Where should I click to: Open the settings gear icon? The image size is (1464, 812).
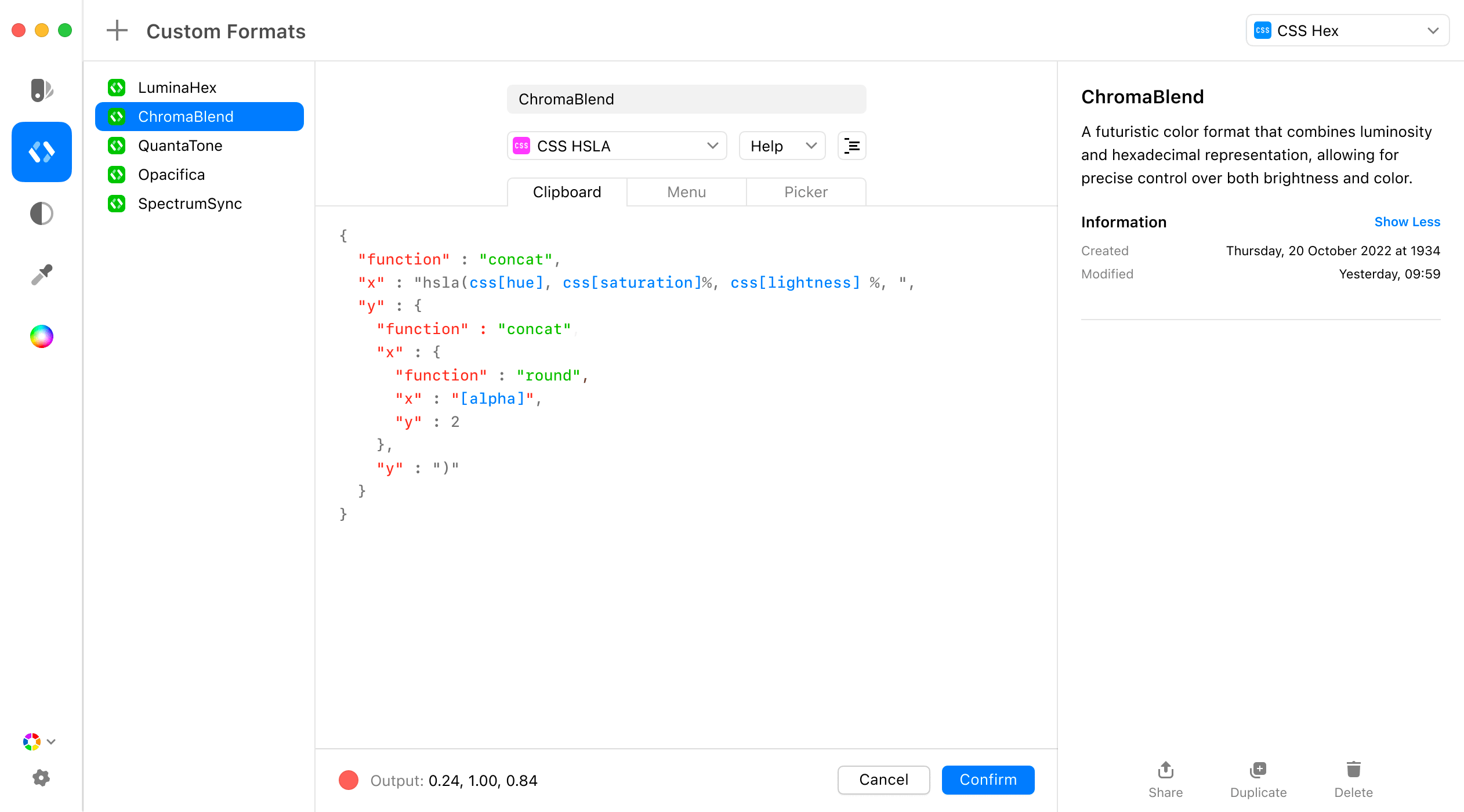(x=41, y=778)
